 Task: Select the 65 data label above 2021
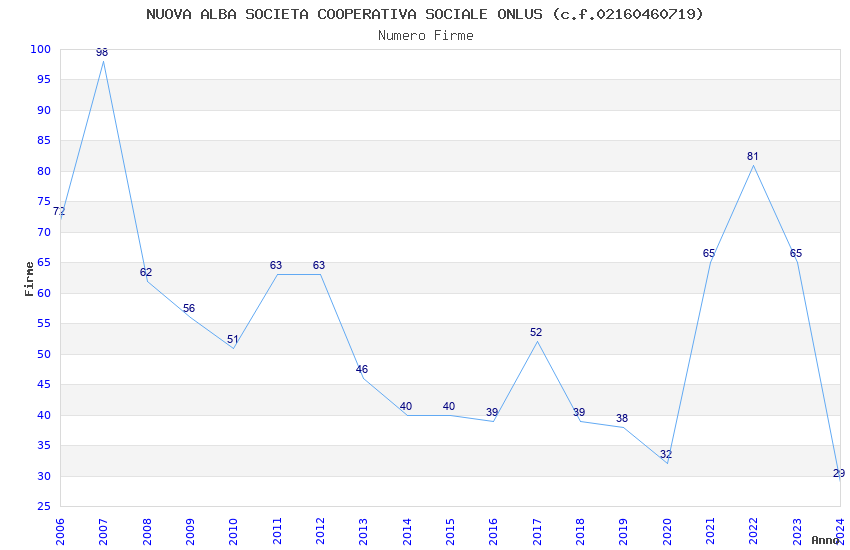pos(709,253)
